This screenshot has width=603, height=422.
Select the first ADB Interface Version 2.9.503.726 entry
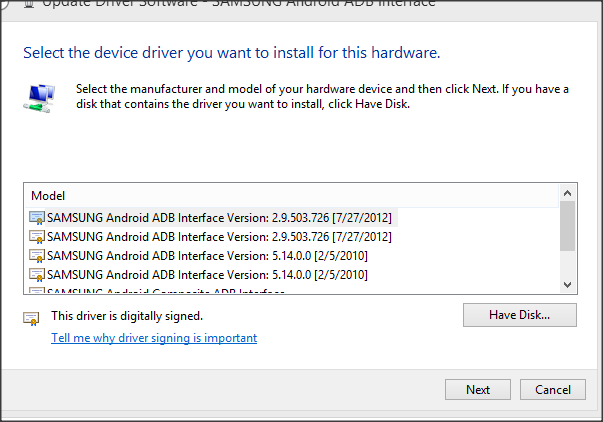[219, 217]
